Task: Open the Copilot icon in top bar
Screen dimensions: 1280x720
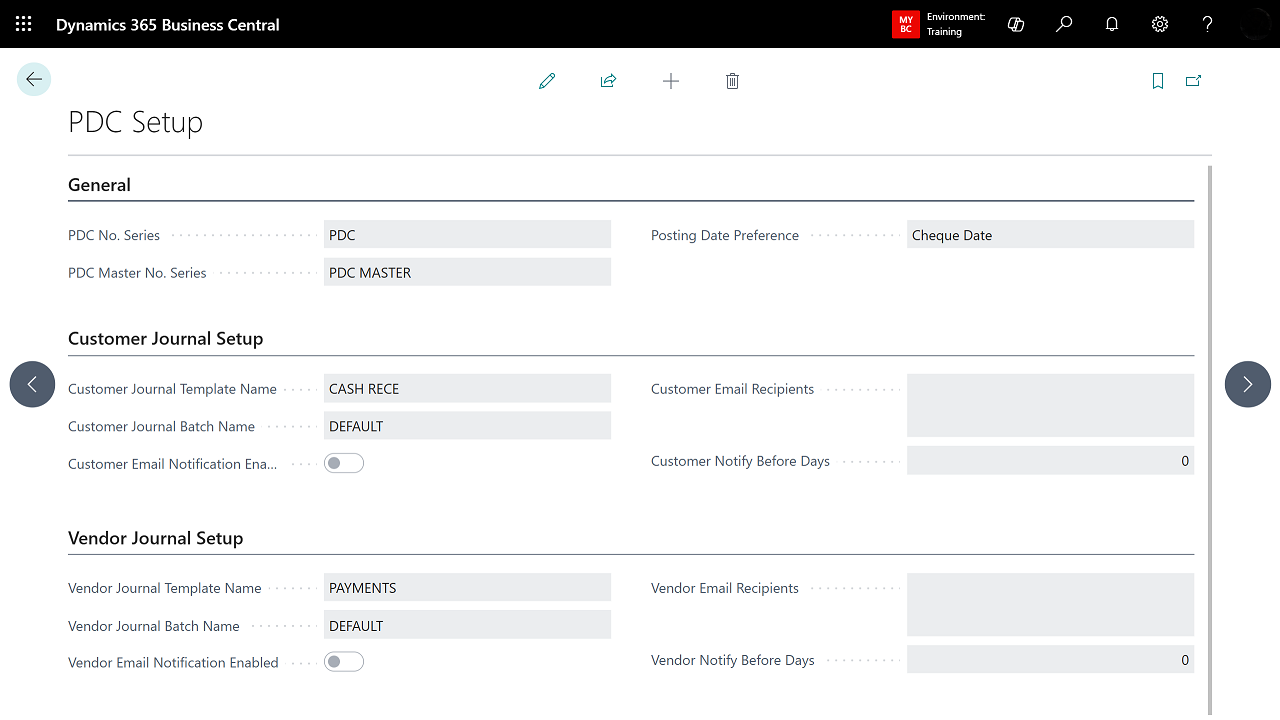Action: click(x=1016, y=24)
